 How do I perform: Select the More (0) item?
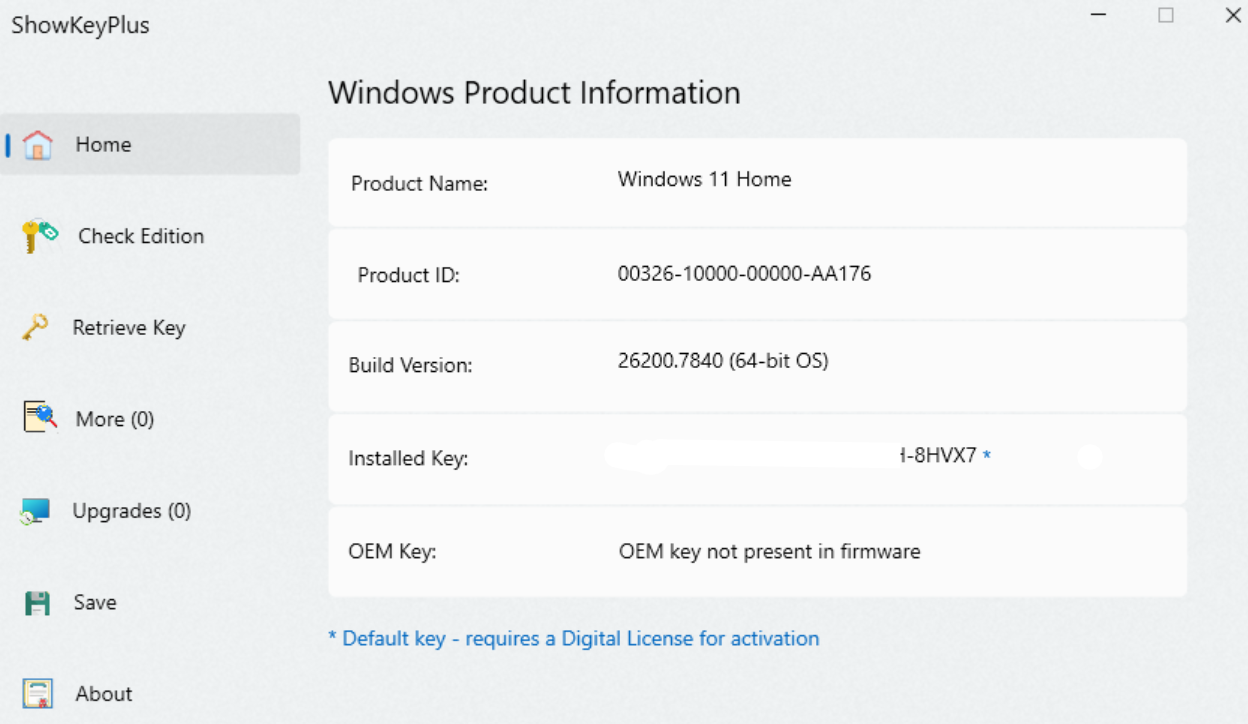(115, 419)
